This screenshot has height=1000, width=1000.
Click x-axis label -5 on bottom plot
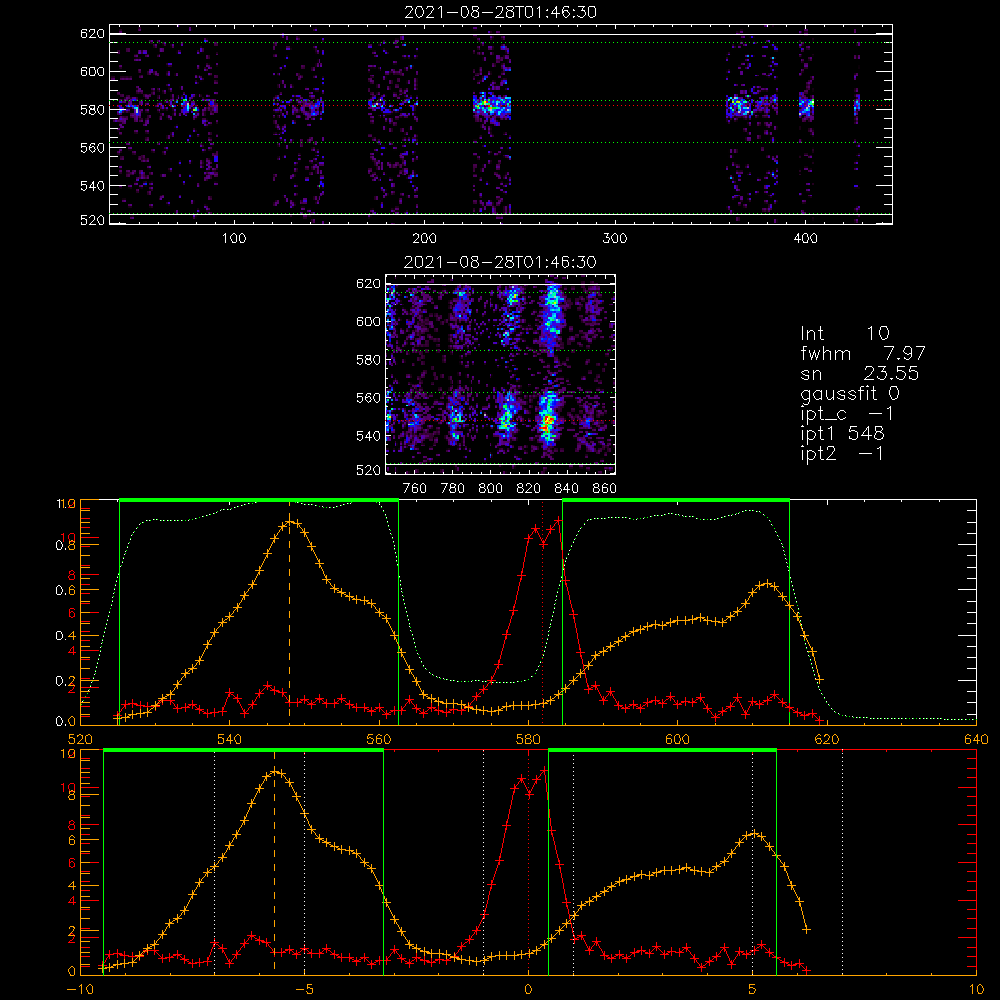coord(304,990)
